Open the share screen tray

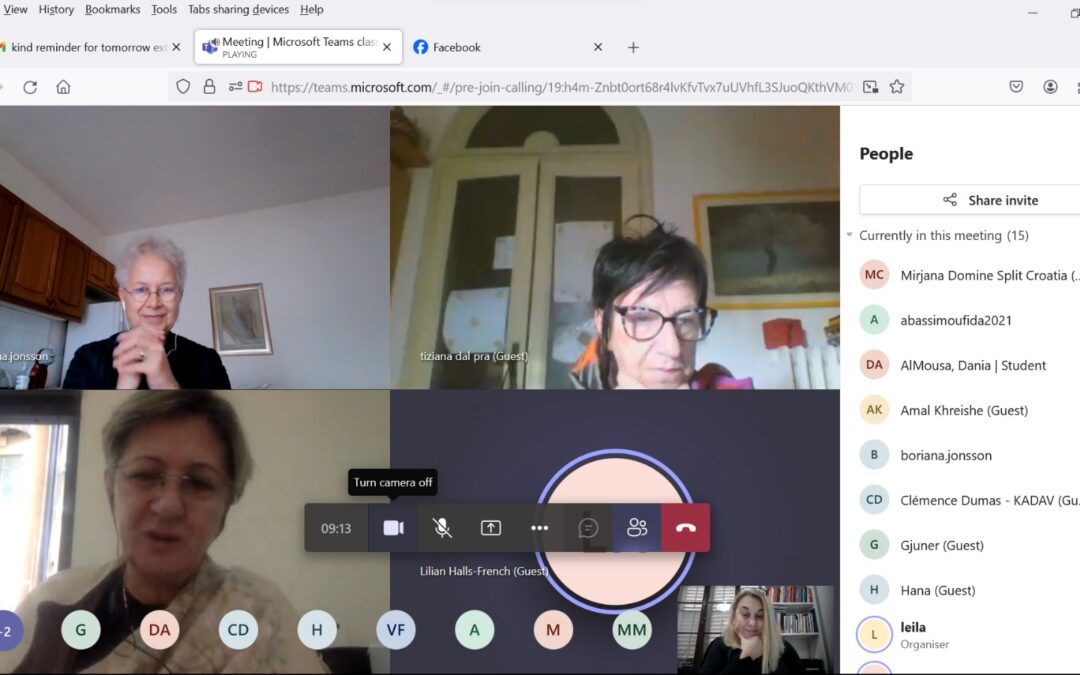point(491,528)
